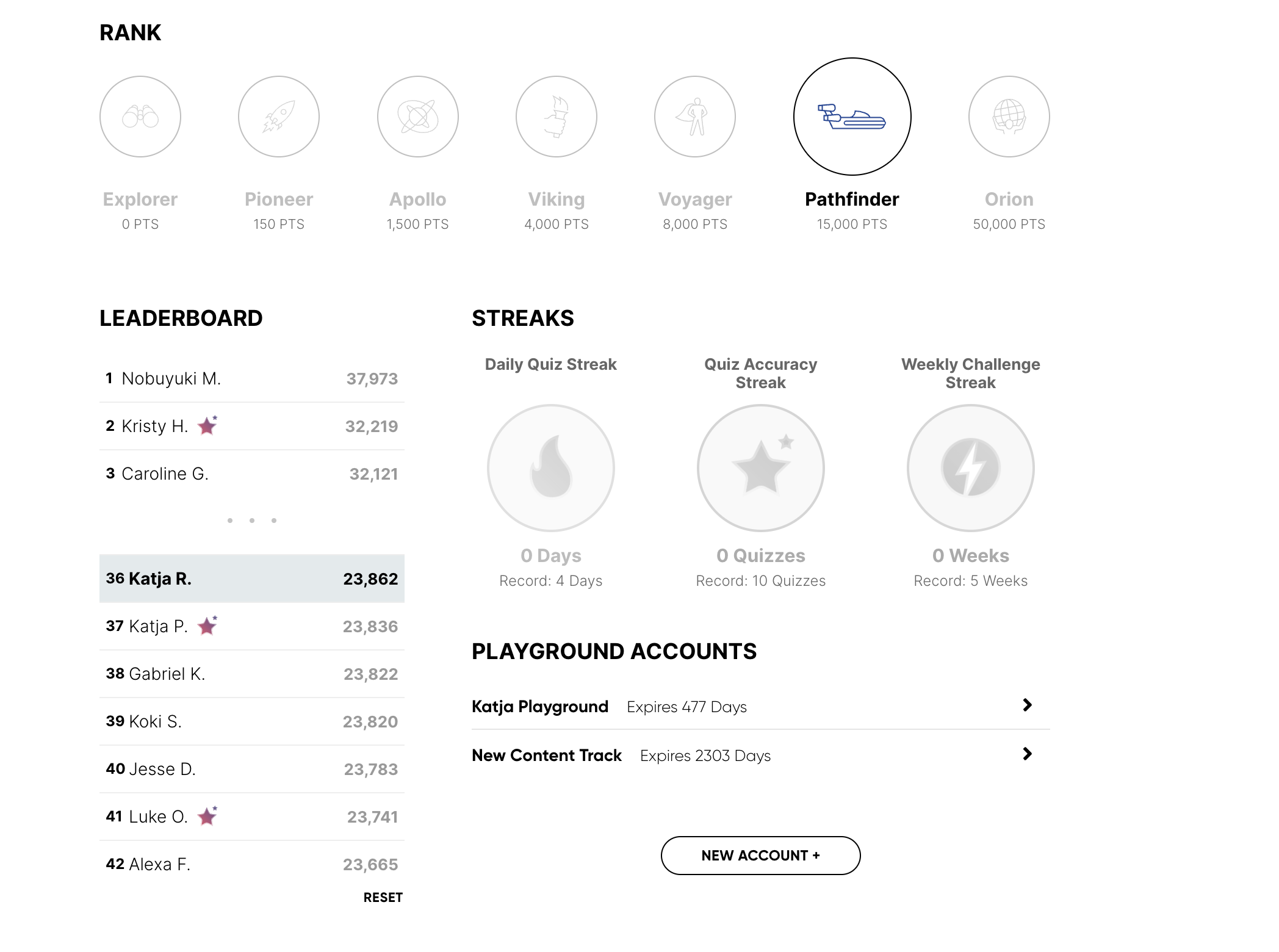Click the Weekly Challenge lightning bolt icon

(971, 468)
